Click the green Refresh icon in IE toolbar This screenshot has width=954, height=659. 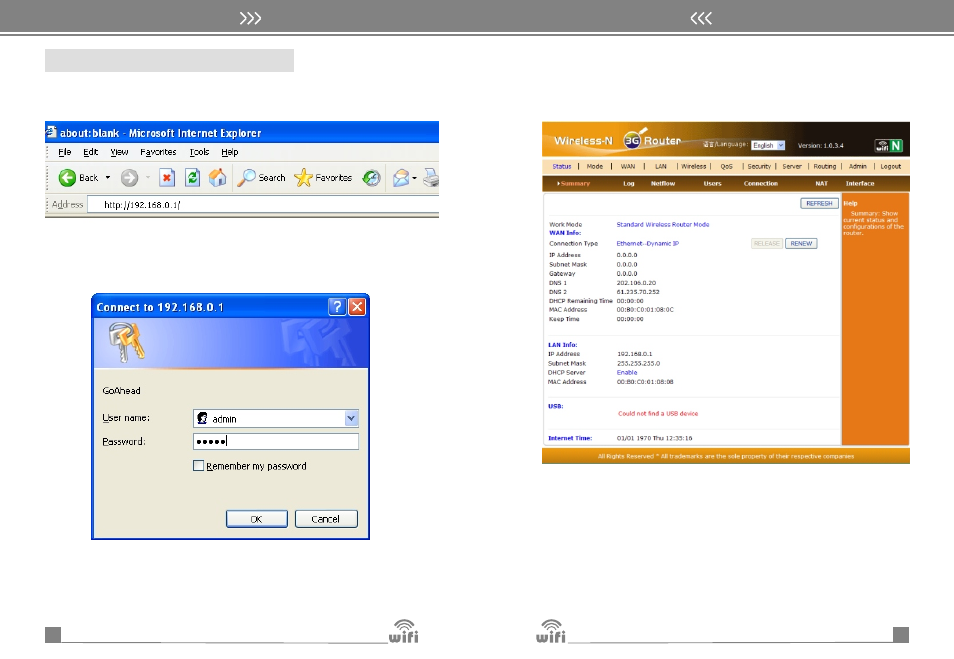click(192, 178)
